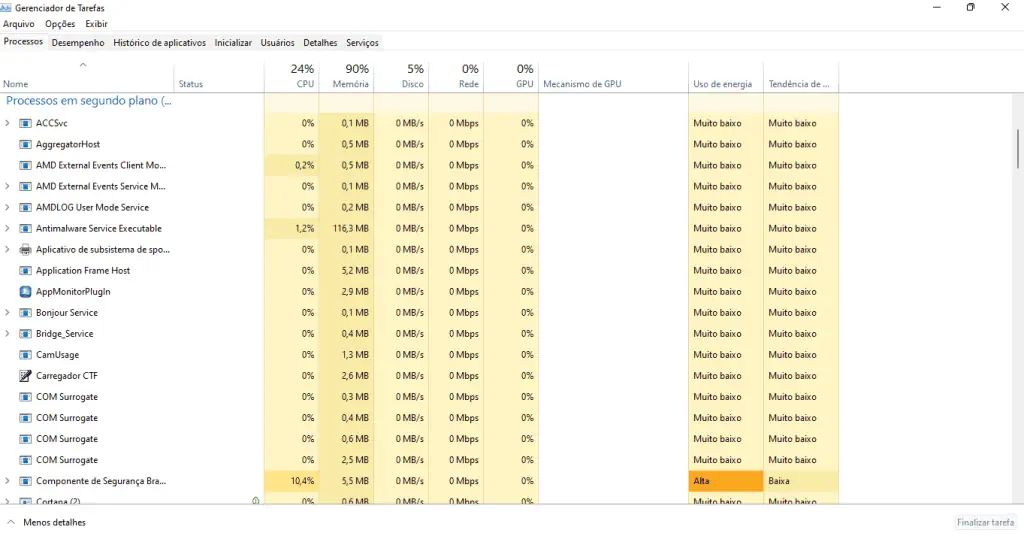Expand the Bonjour Service row
Image resolution: width=1024 pixels, height=536 pixels.
pyautogui.click(x=7, y=313)
